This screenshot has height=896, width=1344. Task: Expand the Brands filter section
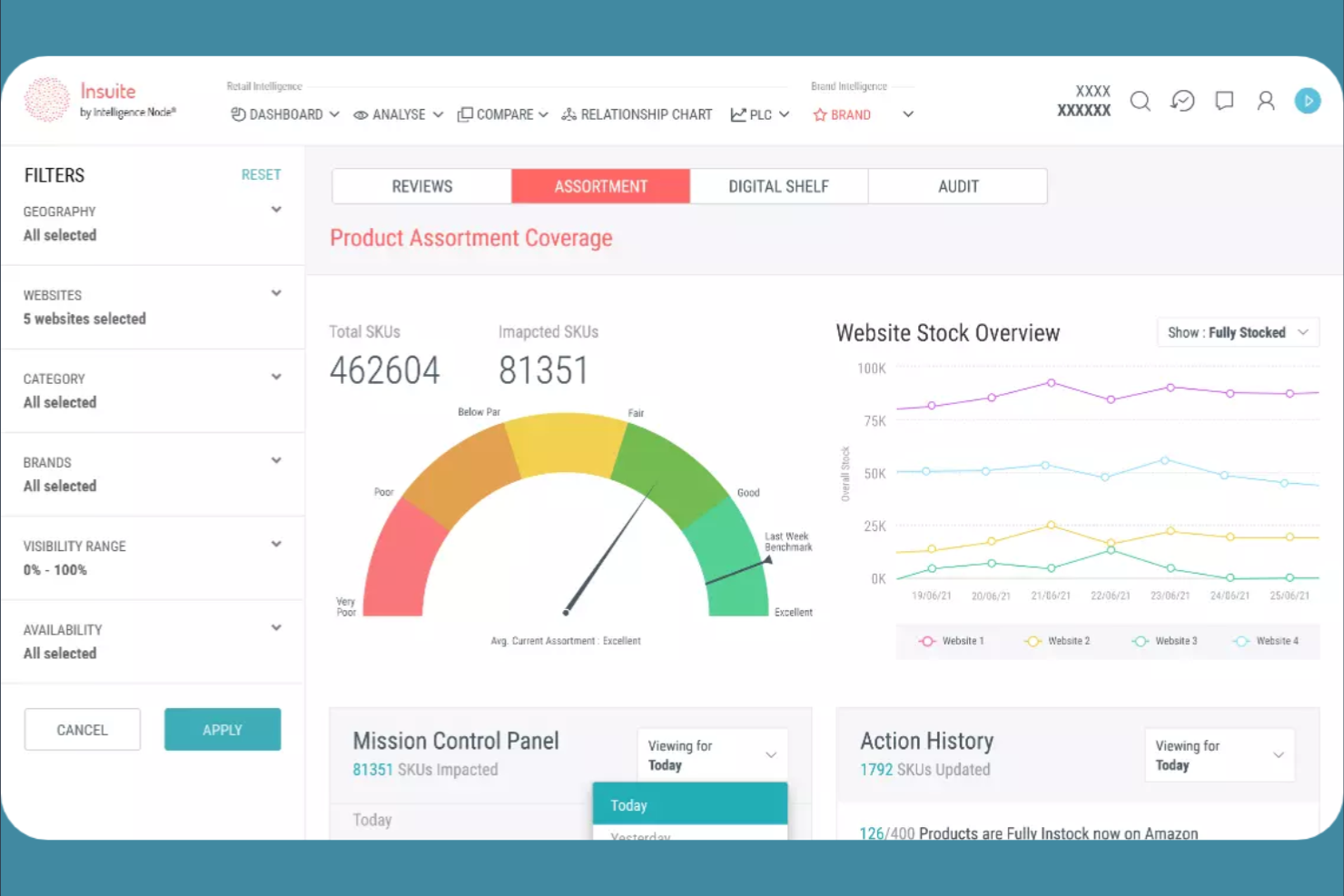pyautogui.click(x=276, y=459)
